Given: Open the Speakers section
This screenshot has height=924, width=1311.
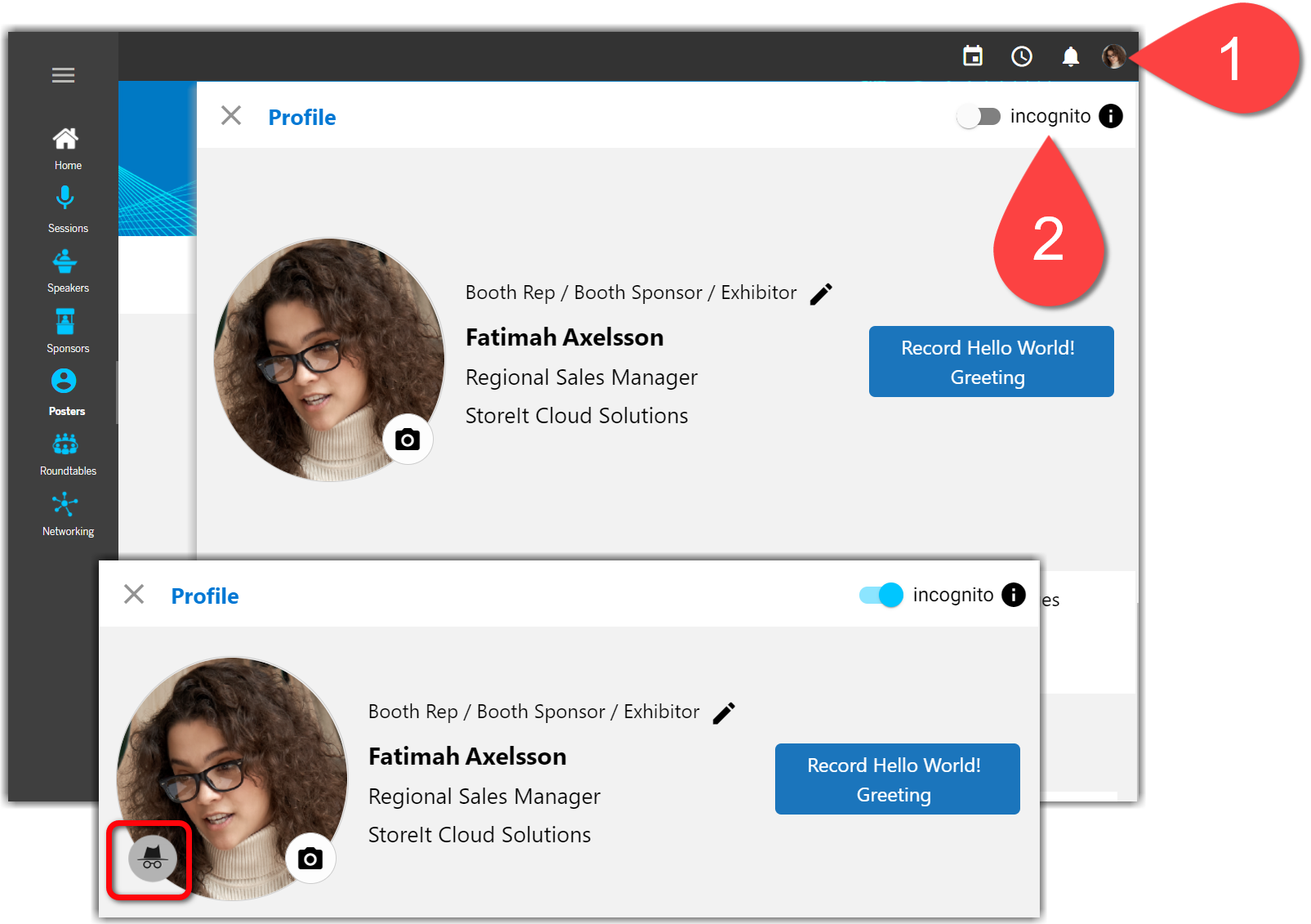Looking at the screenshot, I should 65,270.
